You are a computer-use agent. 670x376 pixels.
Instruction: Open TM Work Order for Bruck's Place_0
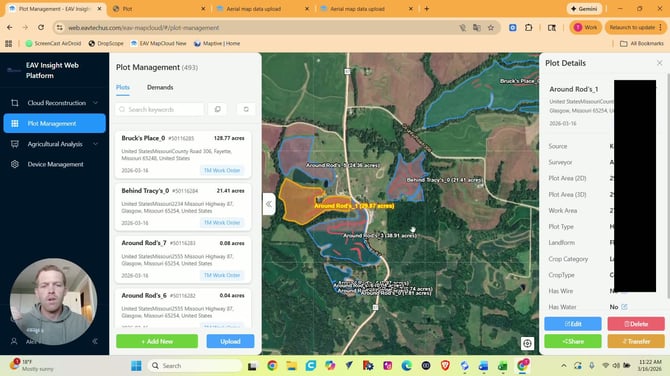point(222,170)
